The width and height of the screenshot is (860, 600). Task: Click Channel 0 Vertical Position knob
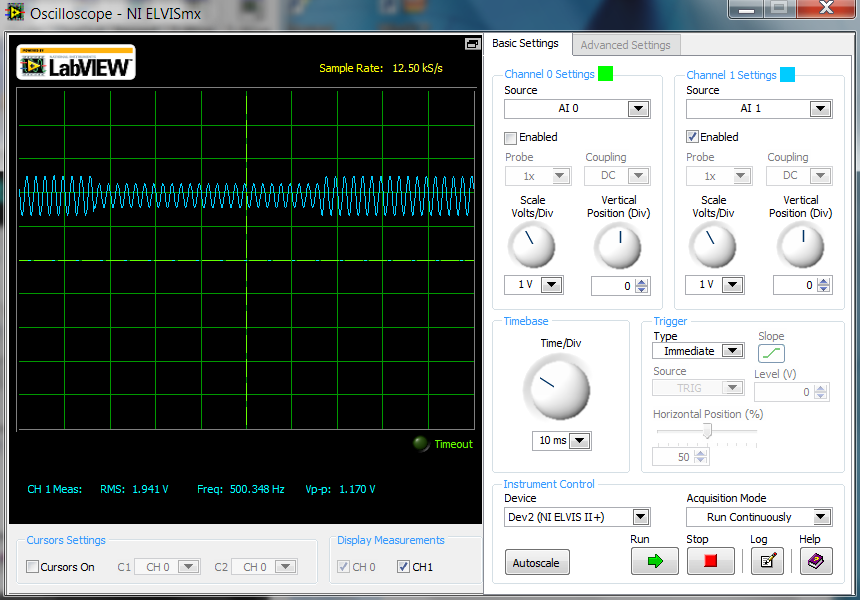coord(618,247)
